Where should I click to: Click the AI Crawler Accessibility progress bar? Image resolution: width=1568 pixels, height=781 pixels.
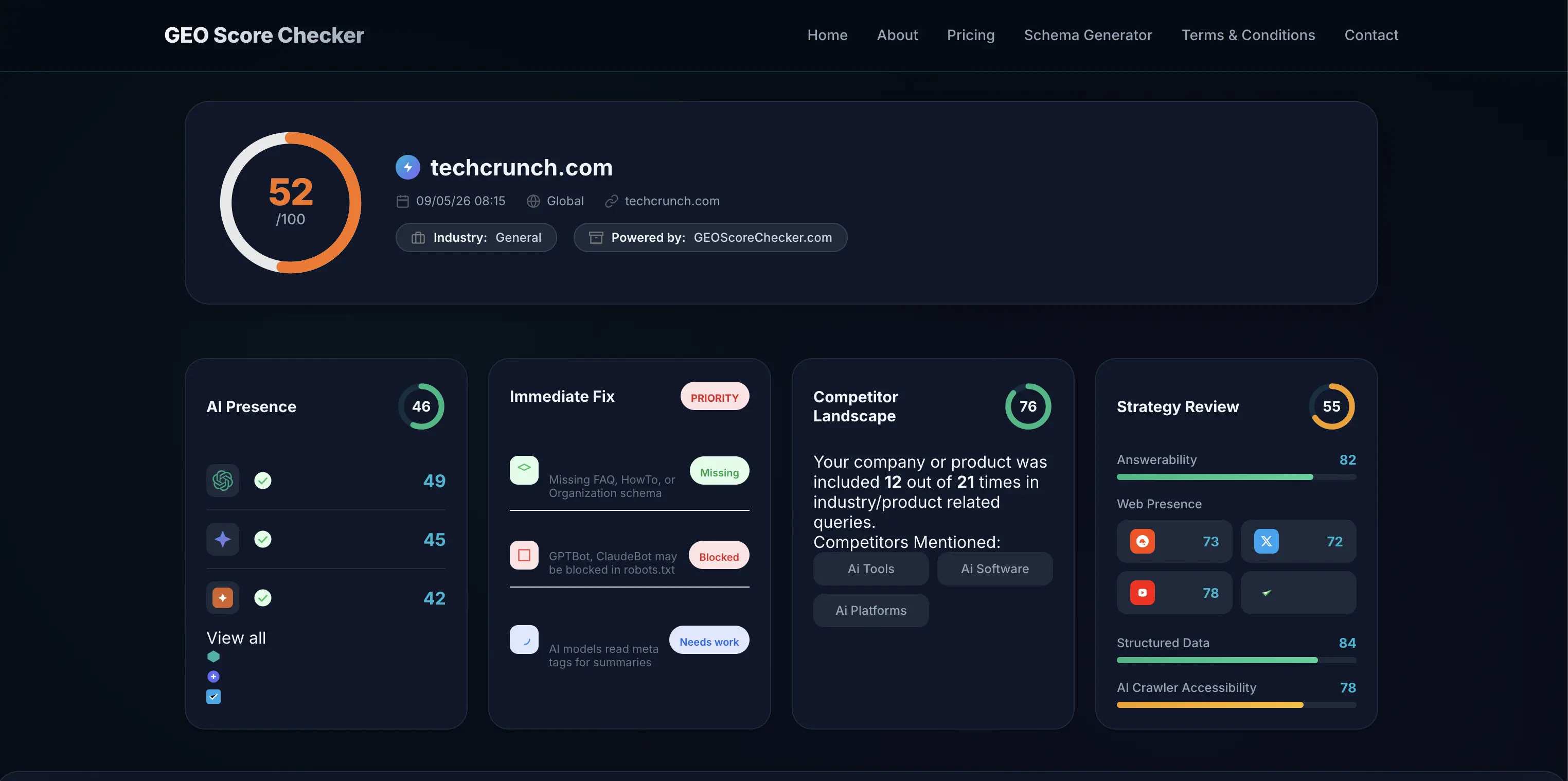(1236, 705)
